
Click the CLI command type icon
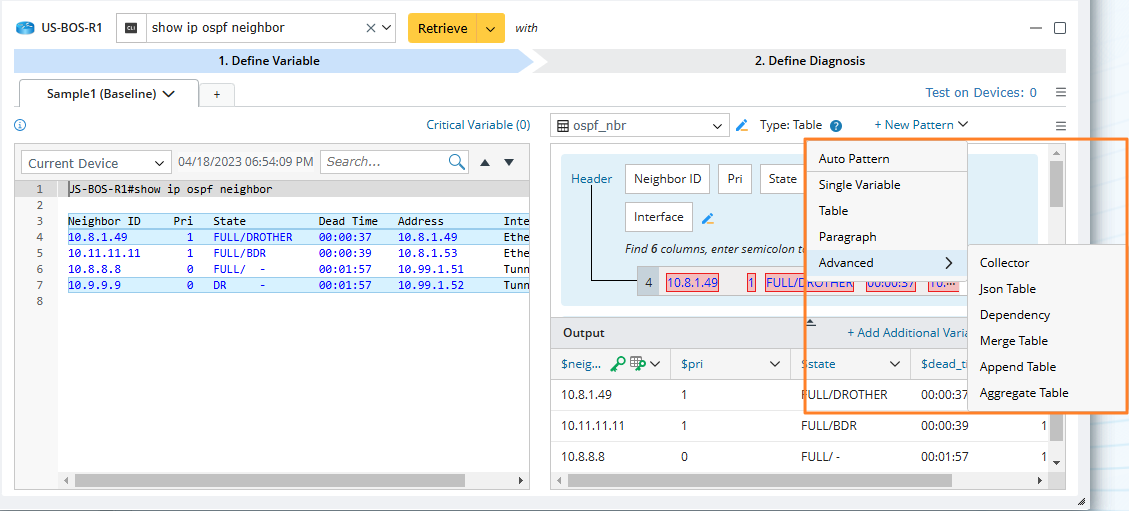coord(131,28)
